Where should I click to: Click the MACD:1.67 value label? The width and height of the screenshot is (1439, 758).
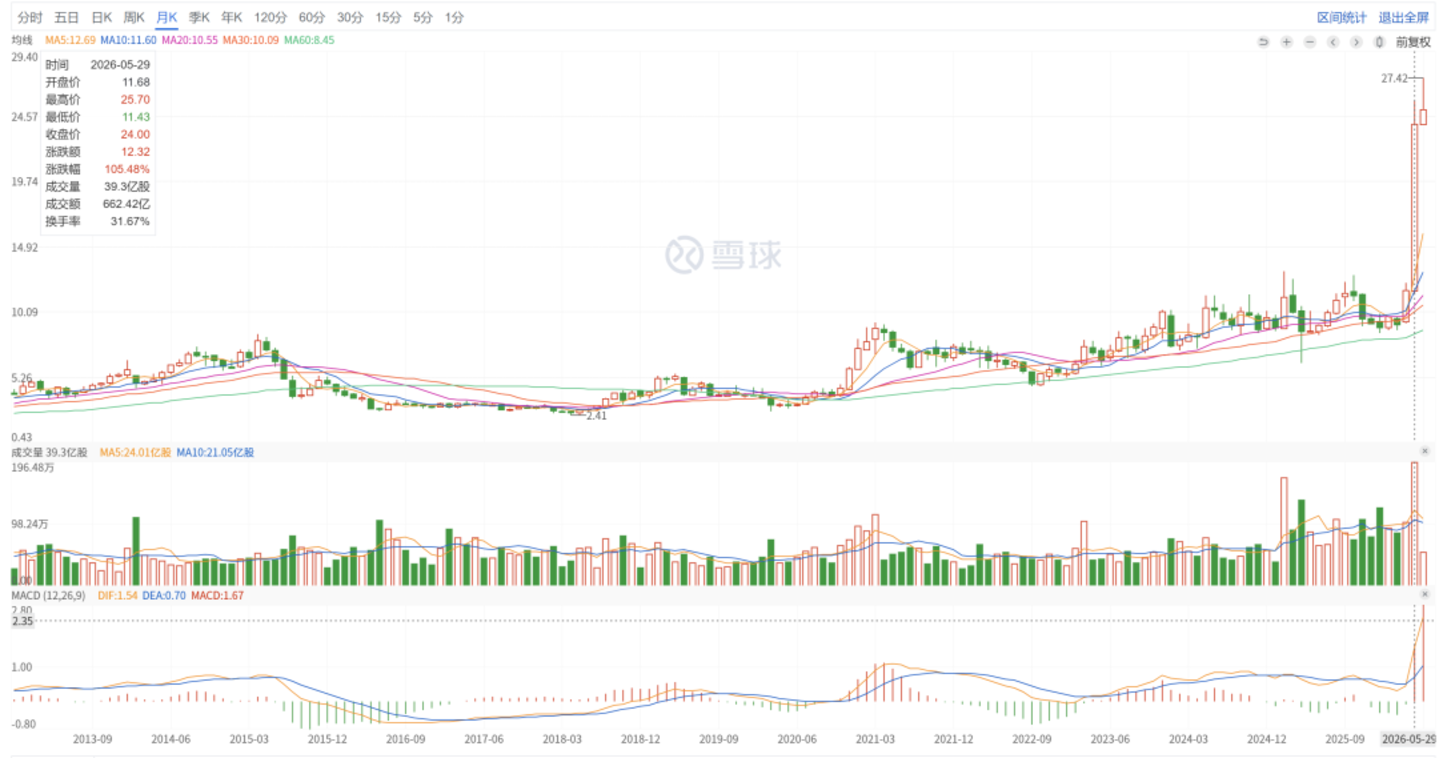pos(217,595)
